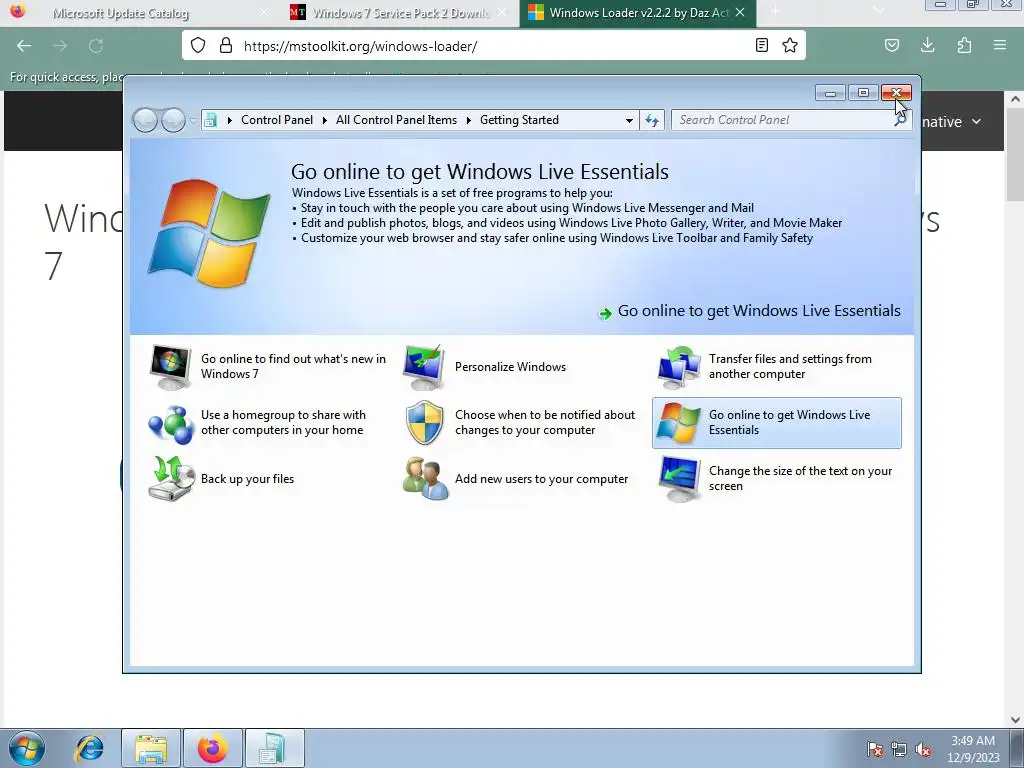Select the shield icon for notification changes
The width and height of the screenshot is (1024, 768).
[424, 423]
